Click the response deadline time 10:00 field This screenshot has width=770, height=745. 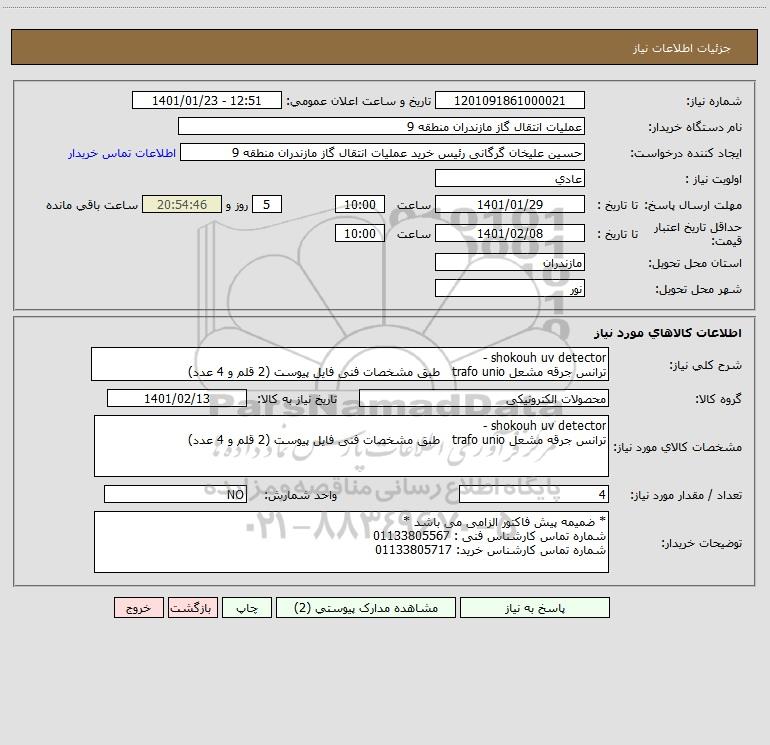pos(359,204)
